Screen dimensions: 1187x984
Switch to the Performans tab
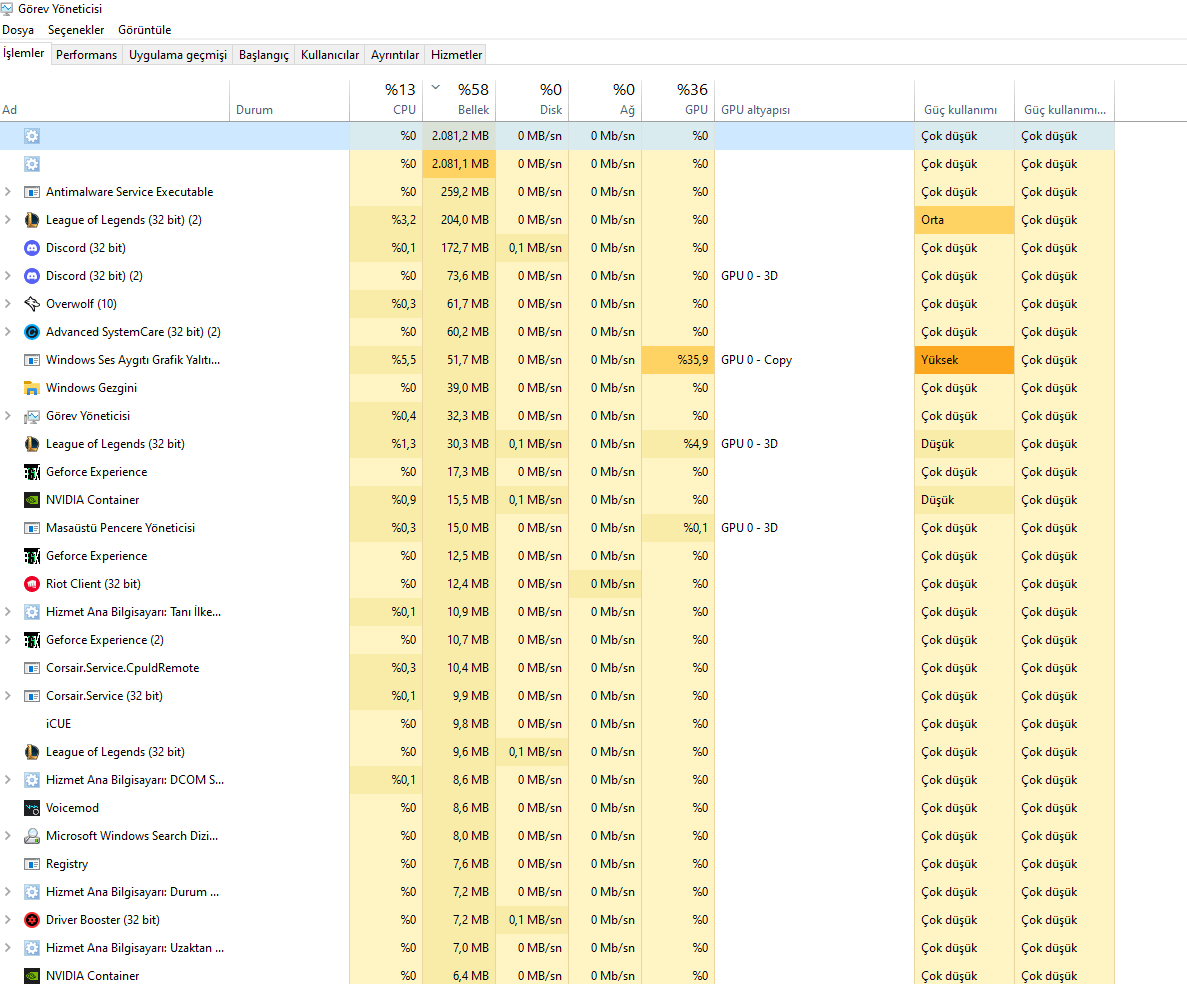(86, 55)
